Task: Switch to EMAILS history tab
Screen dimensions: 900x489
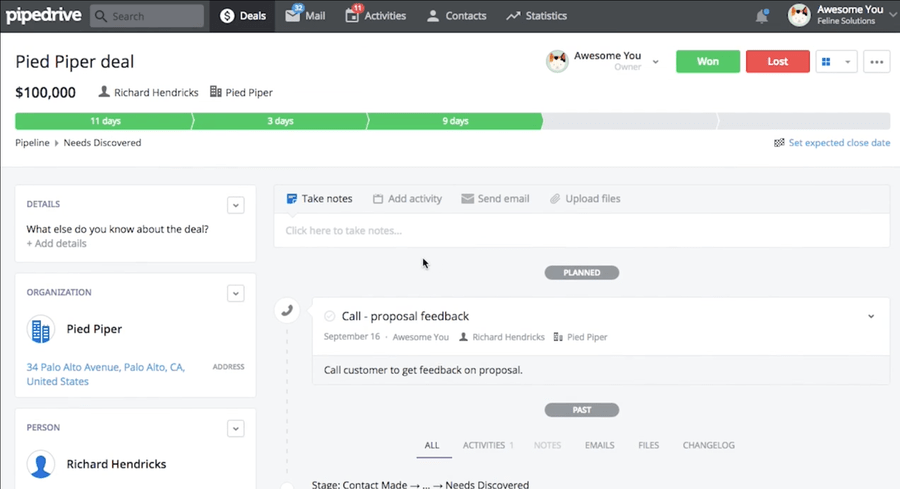Action: (600, 445)
